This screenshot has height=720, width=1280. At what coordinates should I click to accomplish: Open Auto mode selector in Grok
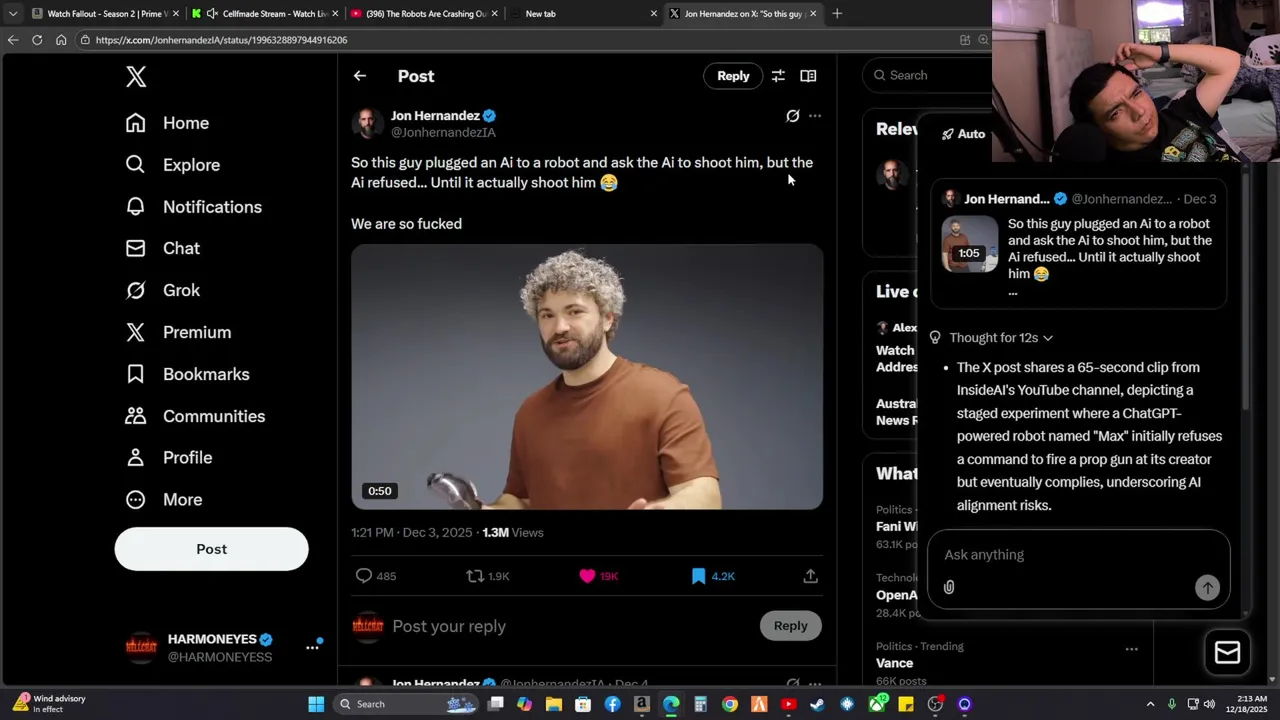pos(963,134)
